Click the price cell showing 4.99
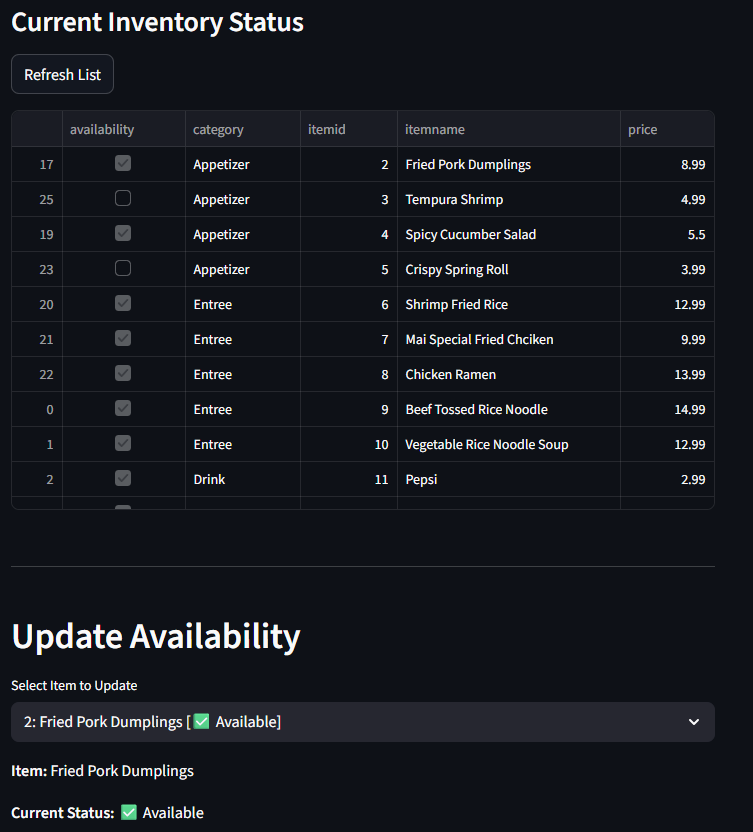The image size is (753, 832). [x=667, y=200]
